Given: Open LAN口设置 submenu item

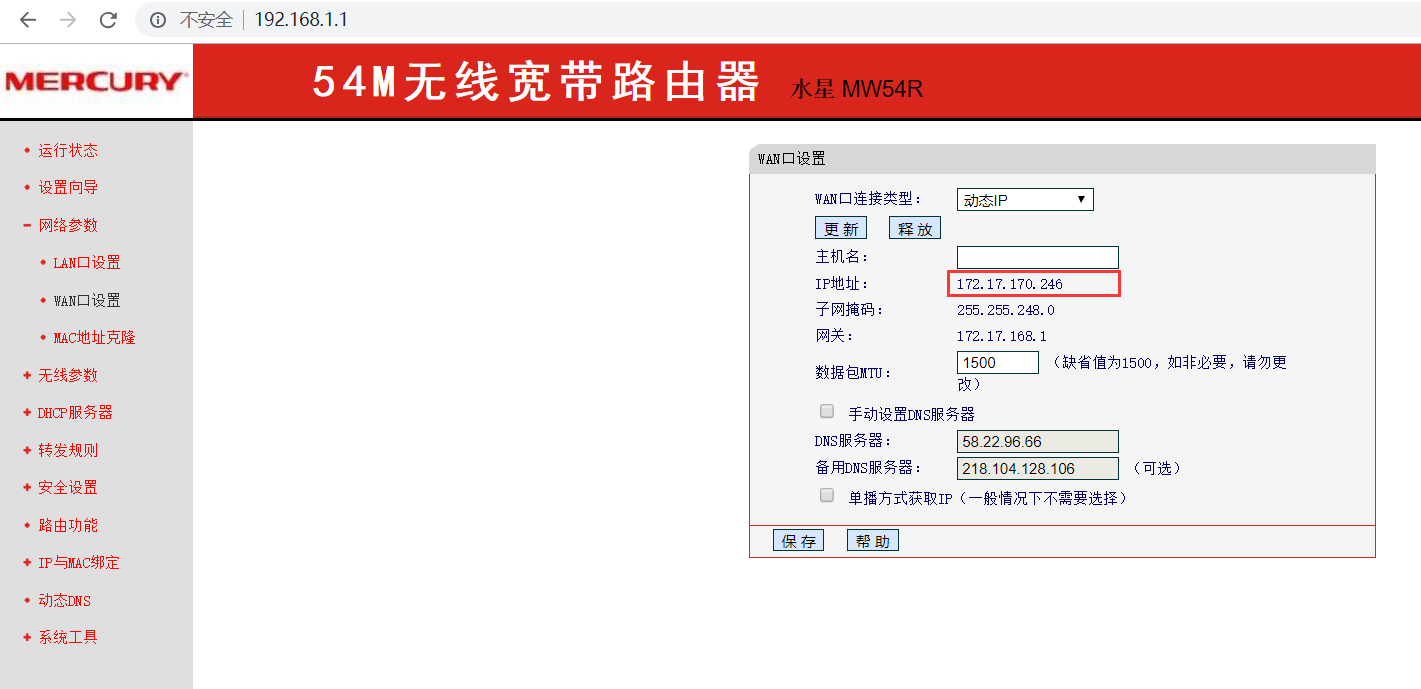Looking at the screenshot, I should pyautogui.click(x=87, y=263).
